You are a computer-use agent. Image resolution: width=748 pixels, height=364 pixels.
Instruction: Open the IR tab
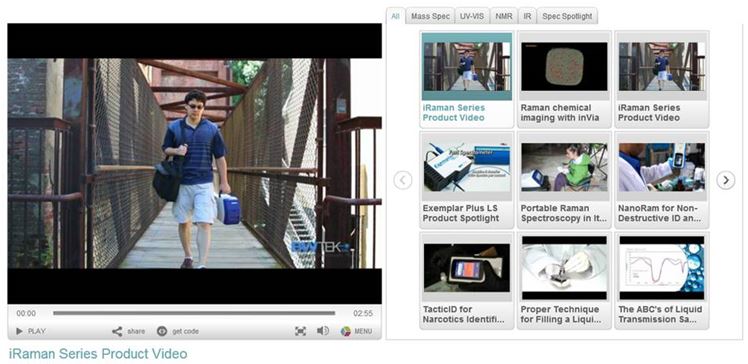coord(527,16)
